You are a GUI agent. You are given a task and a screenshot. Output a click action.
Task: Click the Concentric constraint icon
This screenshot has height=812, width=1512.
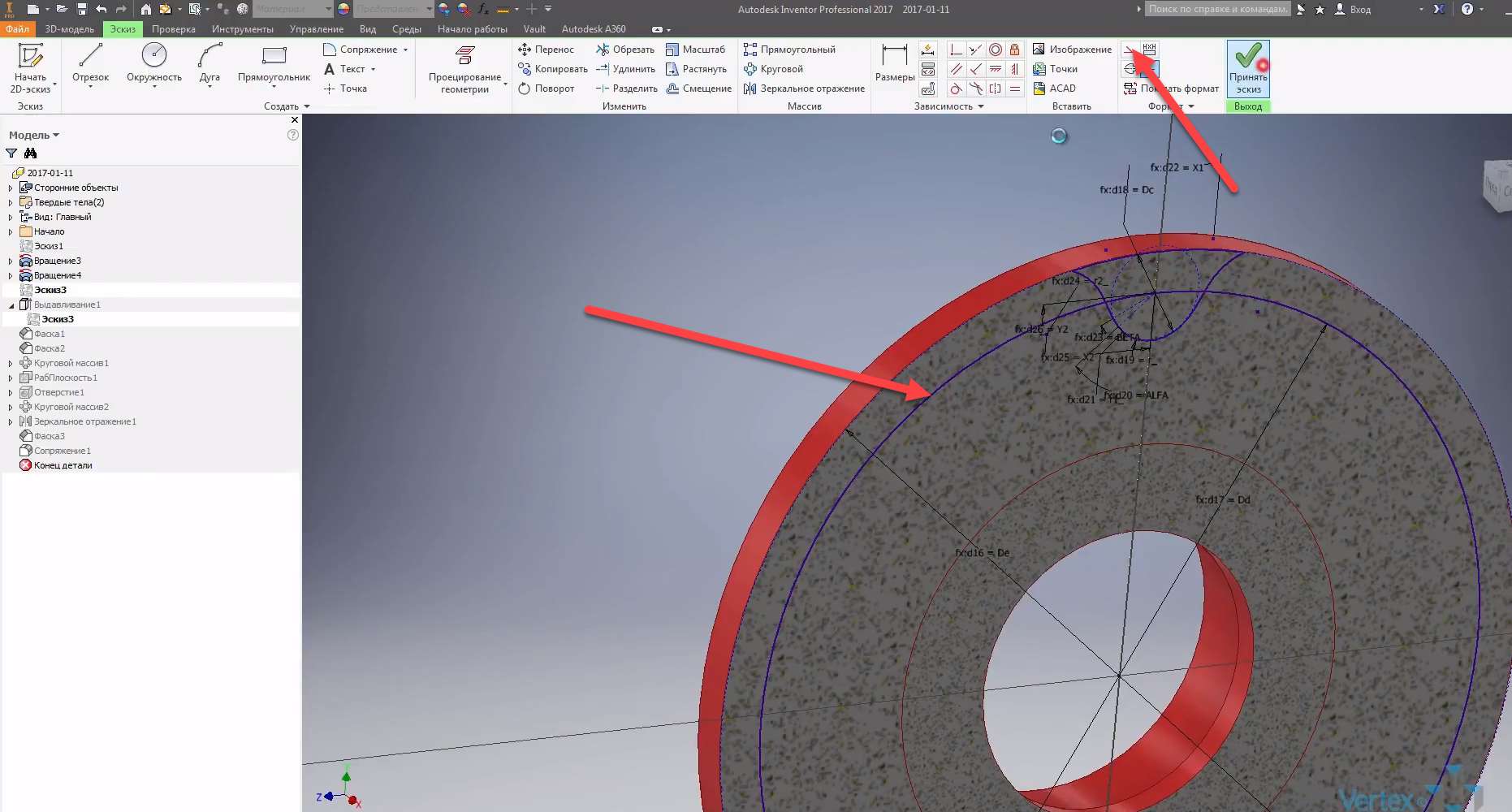[x=996, y=50]
